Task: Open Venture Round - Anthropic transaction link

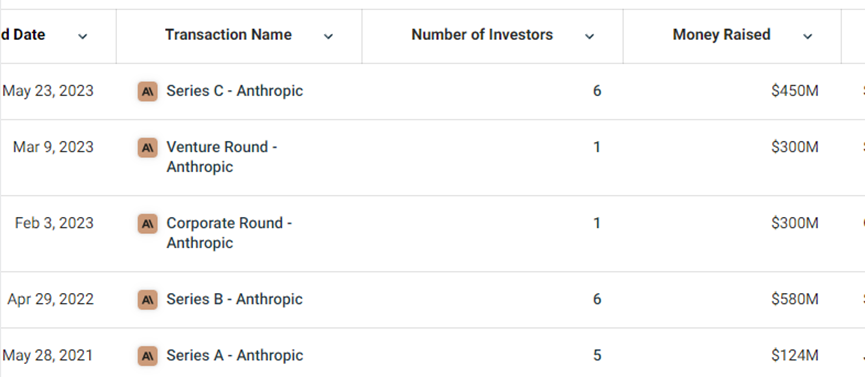Action: [222, 157]
